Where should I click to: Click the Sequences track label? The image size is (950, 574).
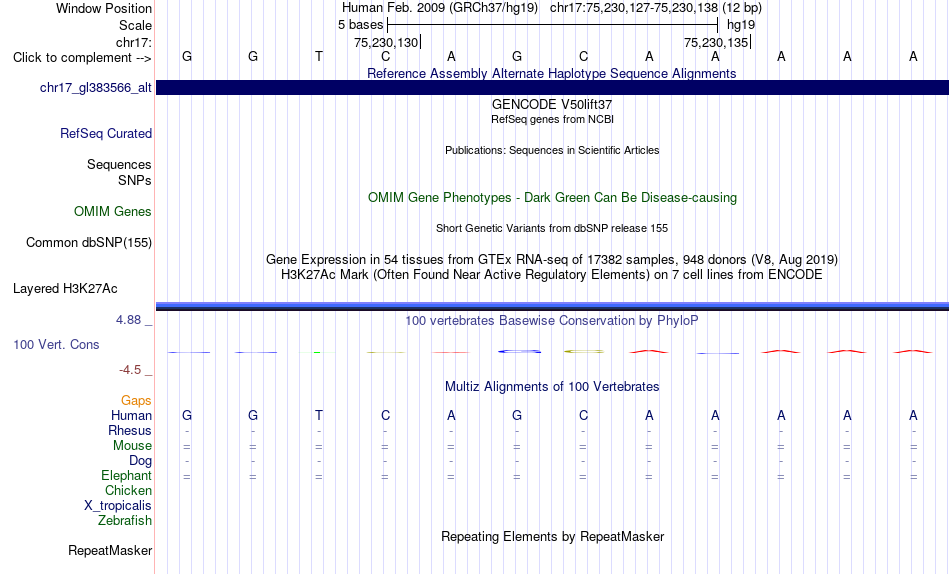(x=119, y=164)
